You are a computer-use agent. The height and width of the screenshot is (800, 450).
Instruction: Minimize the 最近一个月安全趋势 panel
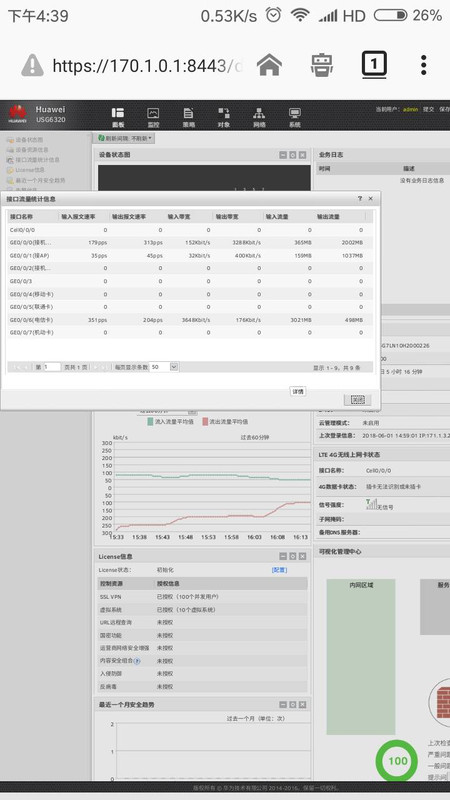283,705
